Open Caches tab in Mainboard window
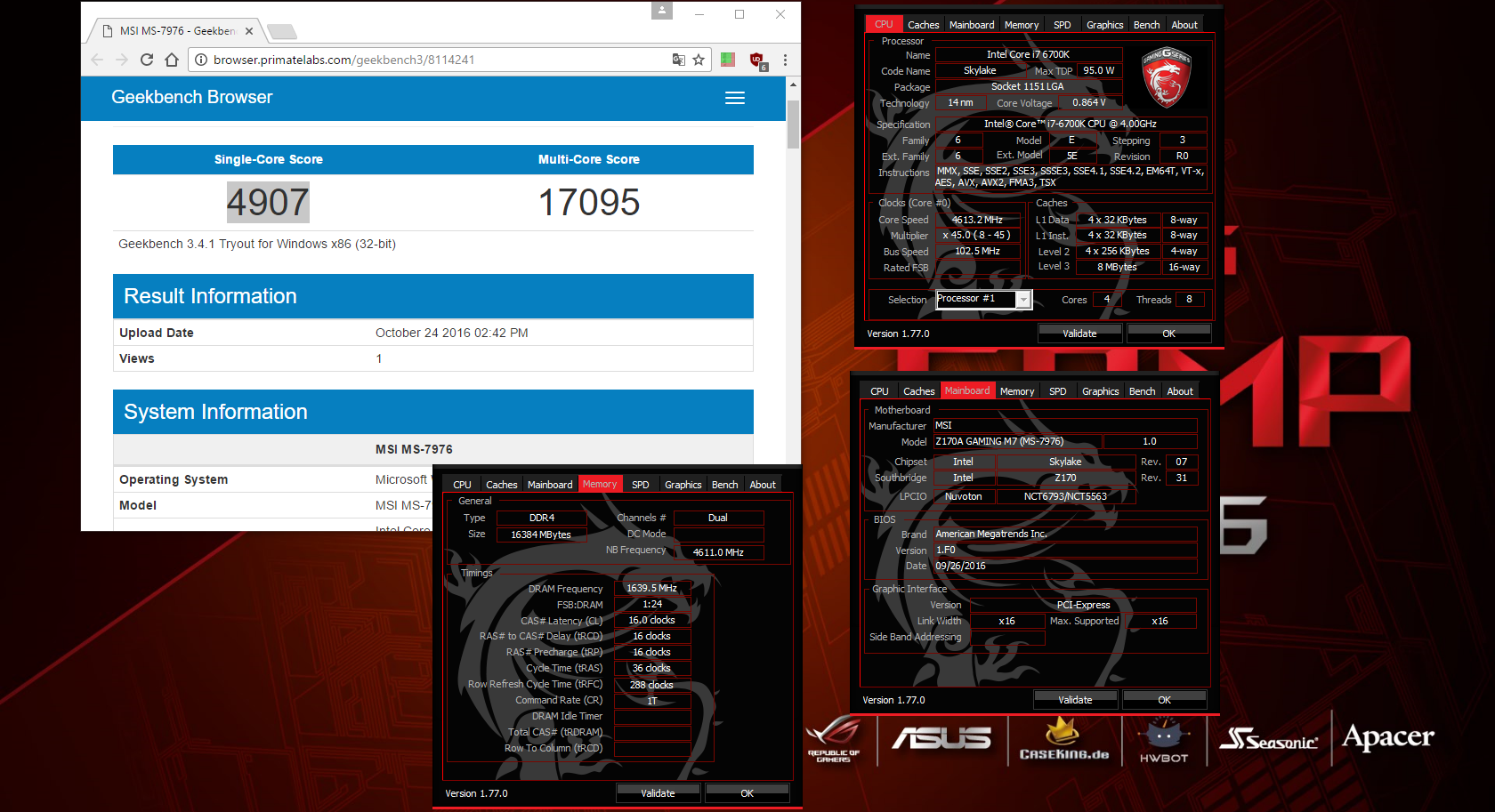This screenshot has height=812, width=1495. [918, 391]
